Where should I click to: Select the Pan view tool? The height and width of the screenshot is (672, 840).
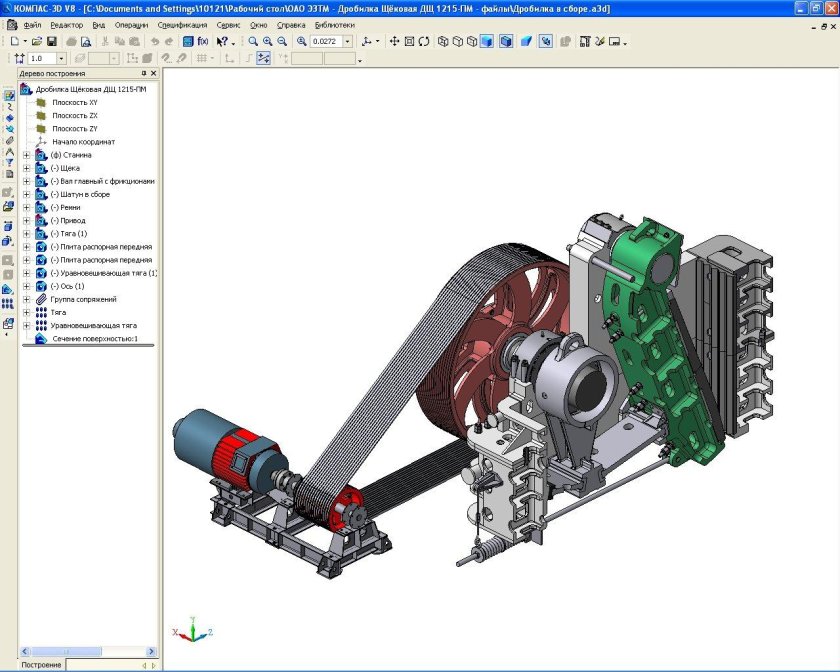point(394,42)
